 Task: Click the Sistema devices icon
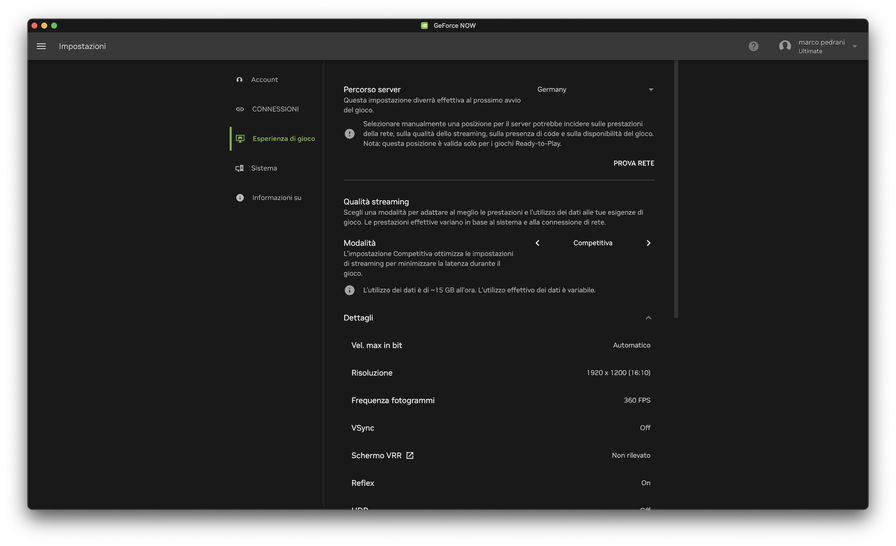click(x=240, y=168)
